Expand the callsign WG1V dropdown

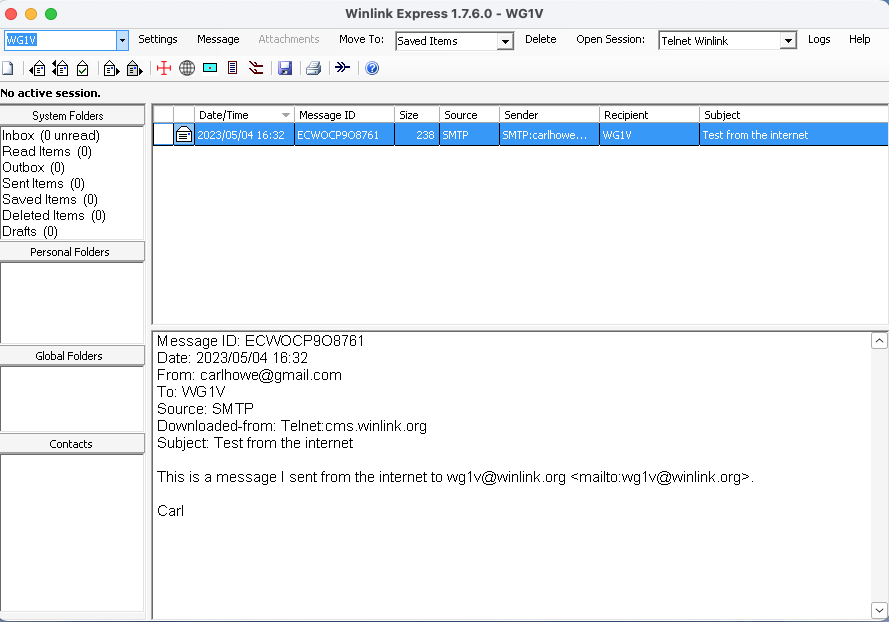[x=122, y=41]
